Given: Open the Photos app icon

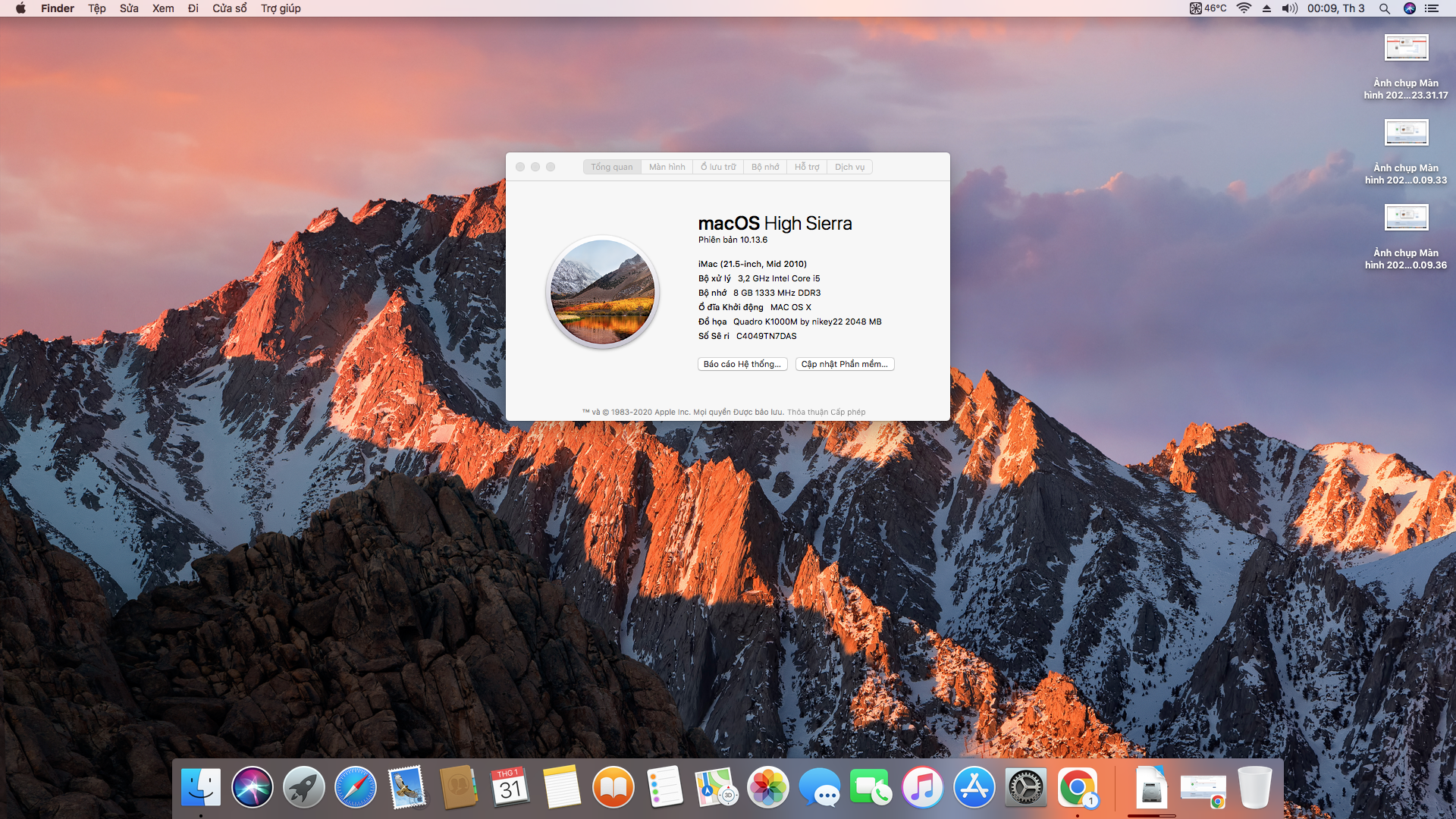Looking at the screenshot, I should tap(767, 787).
